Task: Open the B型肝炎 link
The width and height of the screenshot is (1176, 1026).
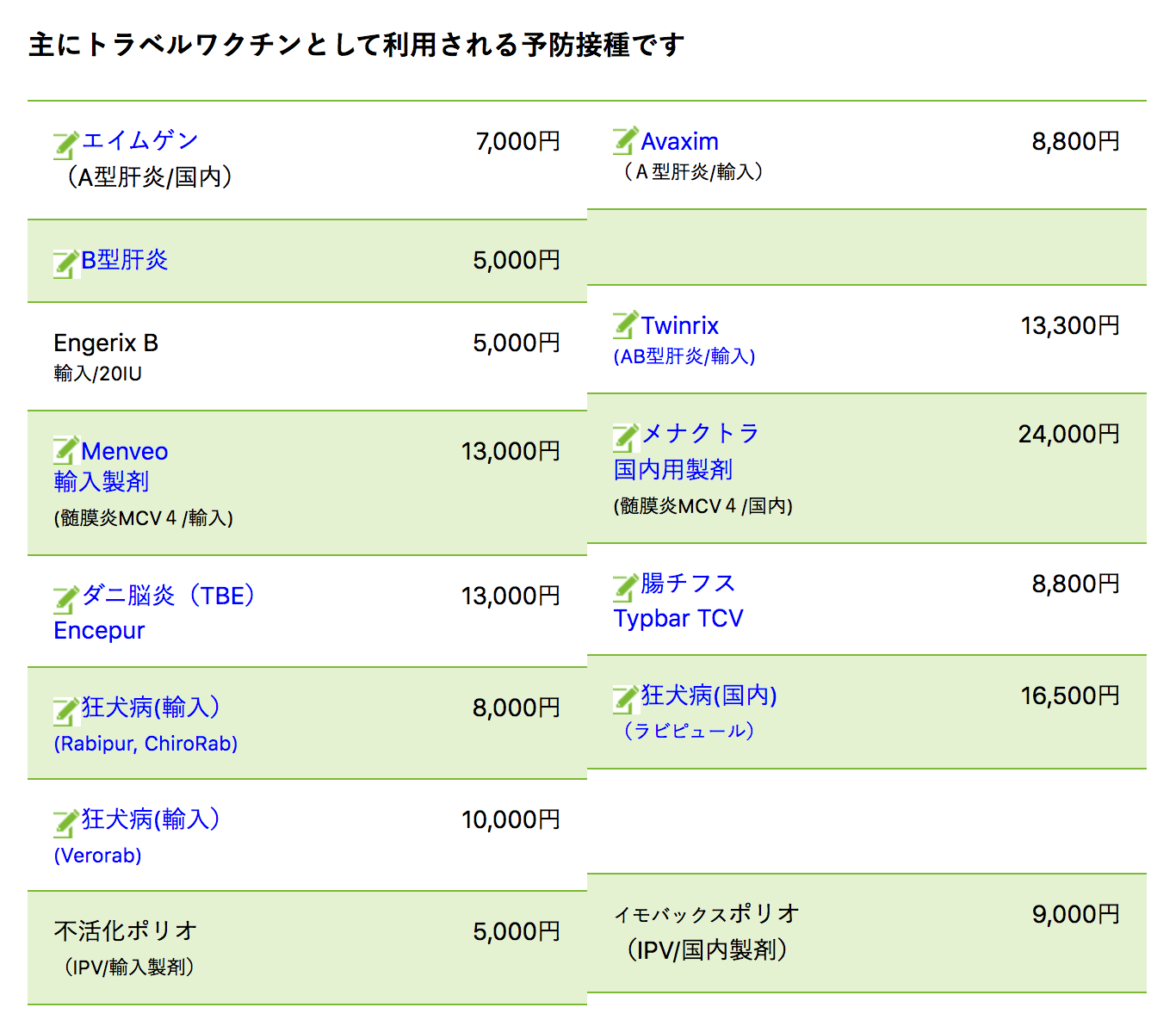Action: pos(125,260)
